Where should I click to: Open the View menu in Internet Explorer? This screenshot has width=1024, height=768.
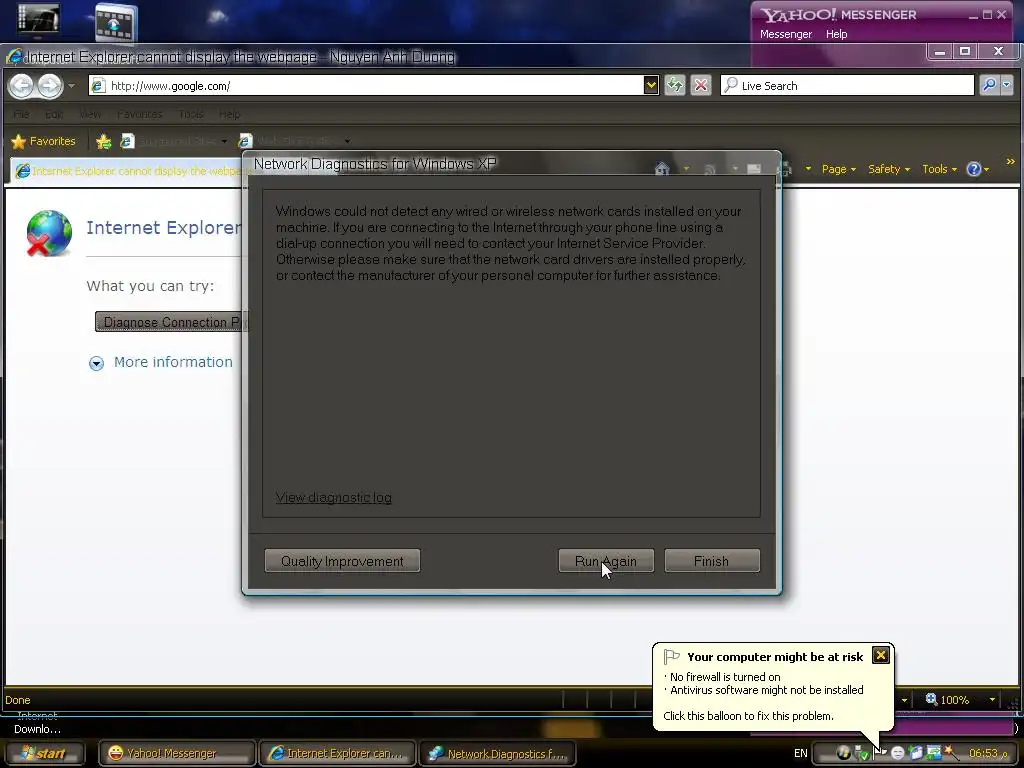[x=90, y=114]
